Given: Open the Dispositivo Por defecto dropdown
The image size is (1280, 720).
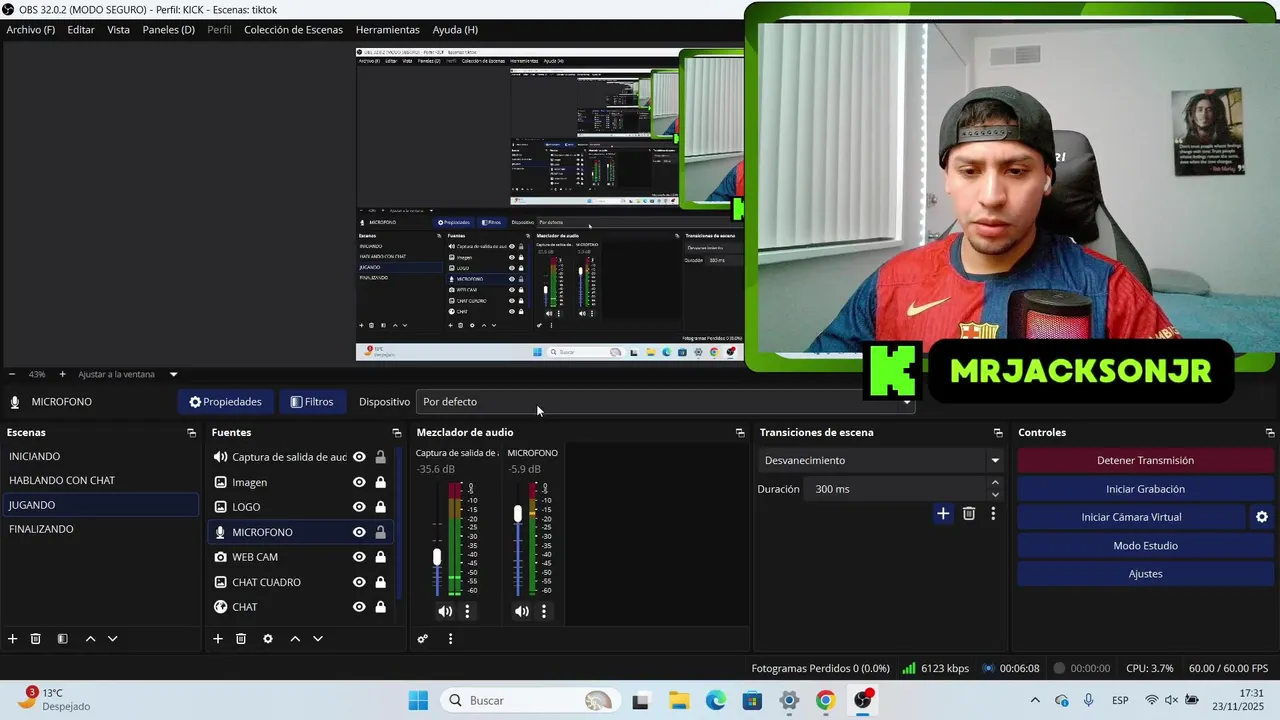Looking at the screenshot, I should click(666, 402).
